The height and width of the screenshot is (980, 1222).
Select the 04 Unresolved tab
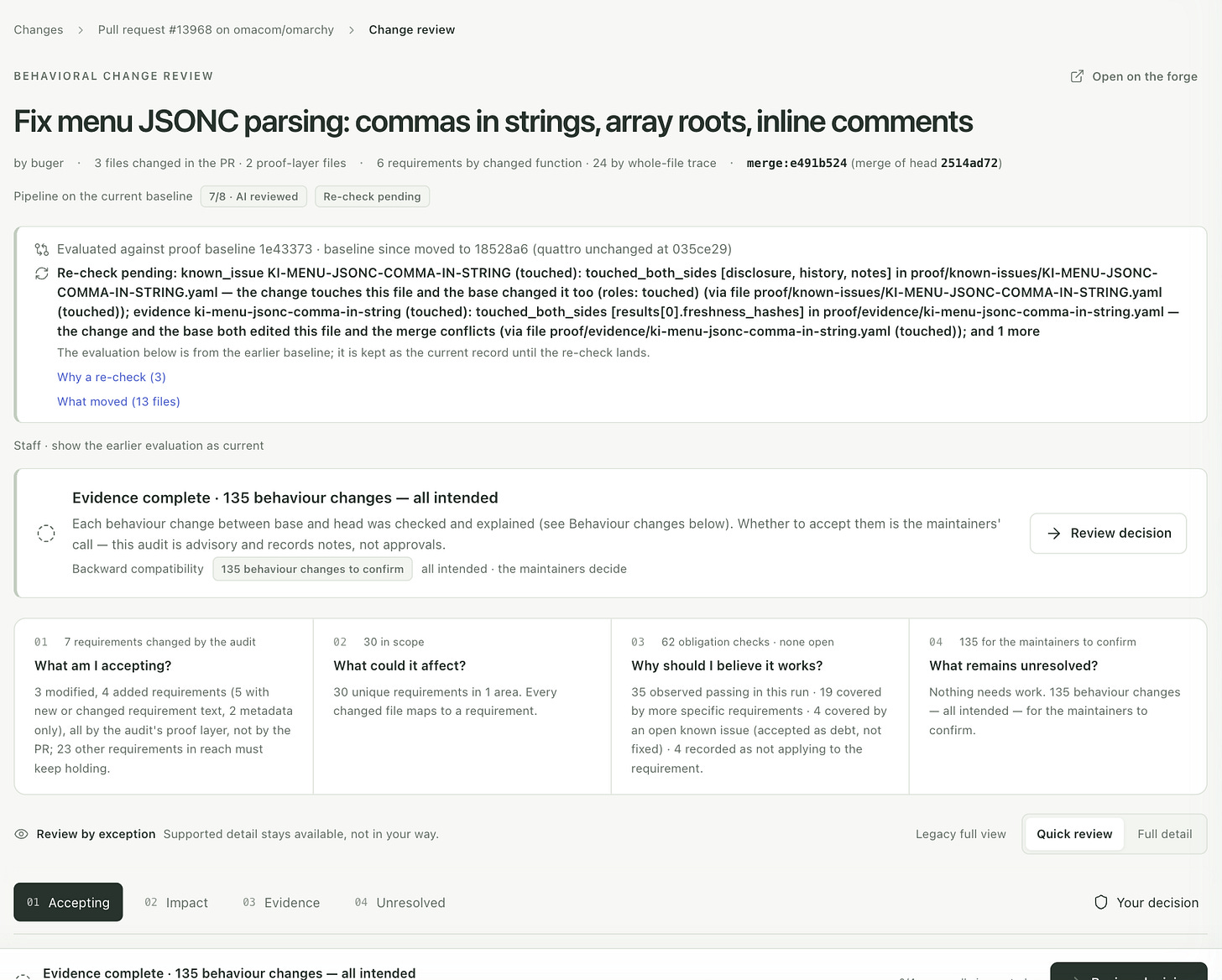[399, 902]
